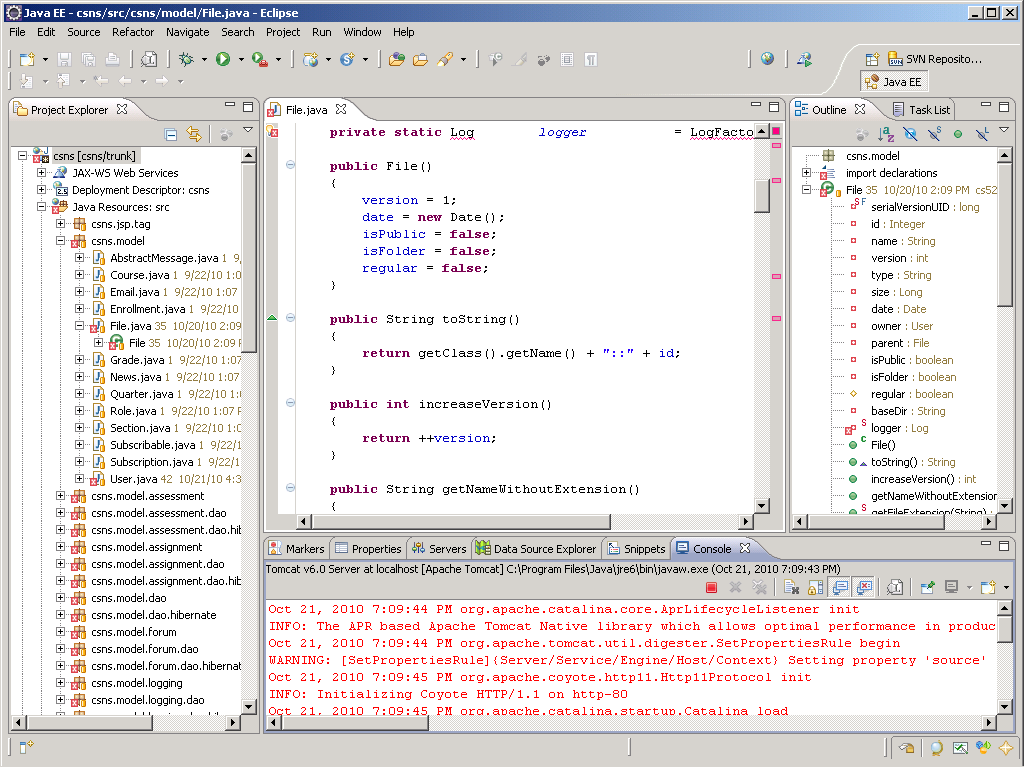The width and height of the screenshot is (1024, 768).
Task: Terminate the Tomcat server with red stop button
Action: pos(712,587)
